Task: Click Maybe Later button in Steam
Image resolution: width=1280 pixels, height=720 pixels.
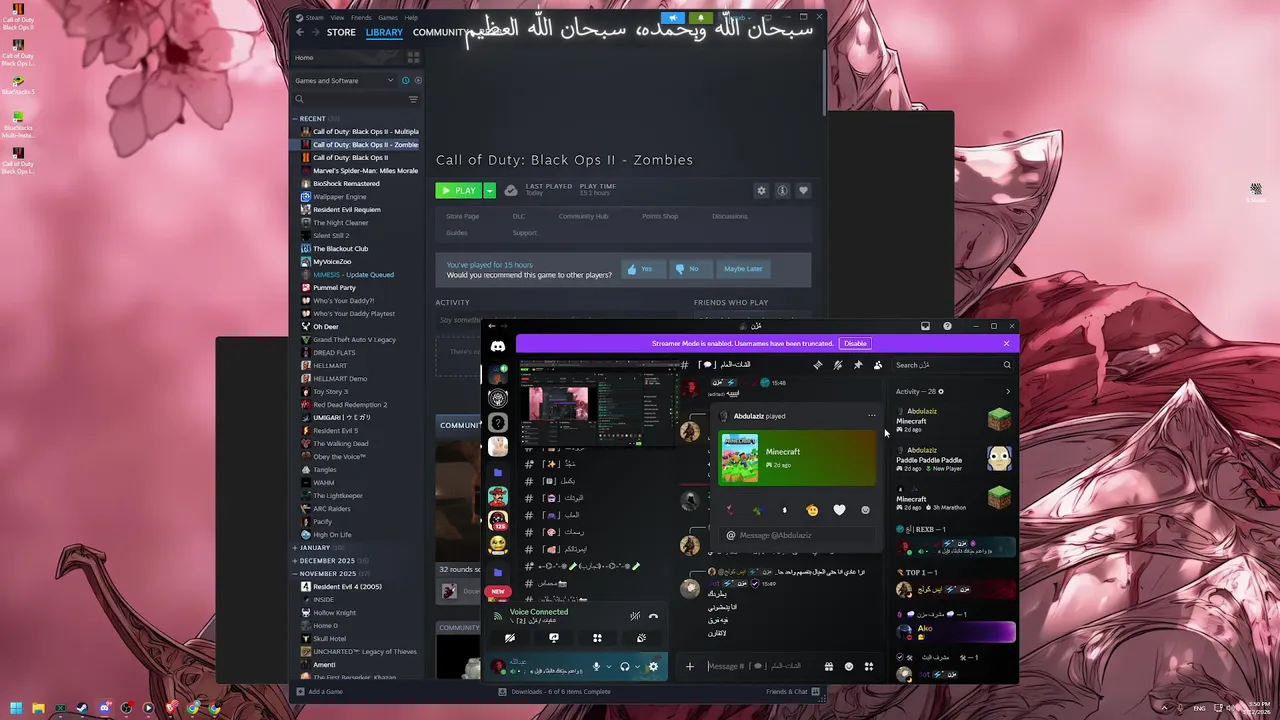Action: pos(743,269)
